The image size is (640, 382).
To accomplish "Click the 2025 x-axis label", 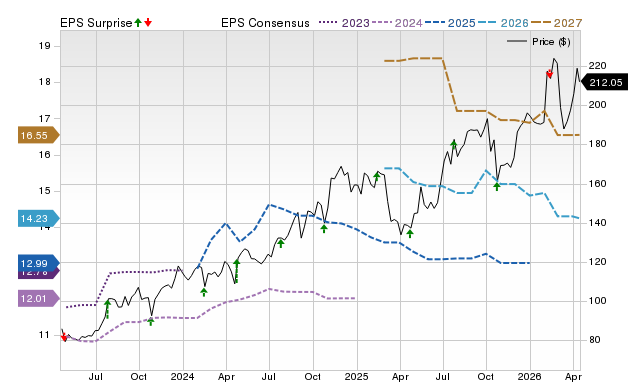I will [356, 376].
